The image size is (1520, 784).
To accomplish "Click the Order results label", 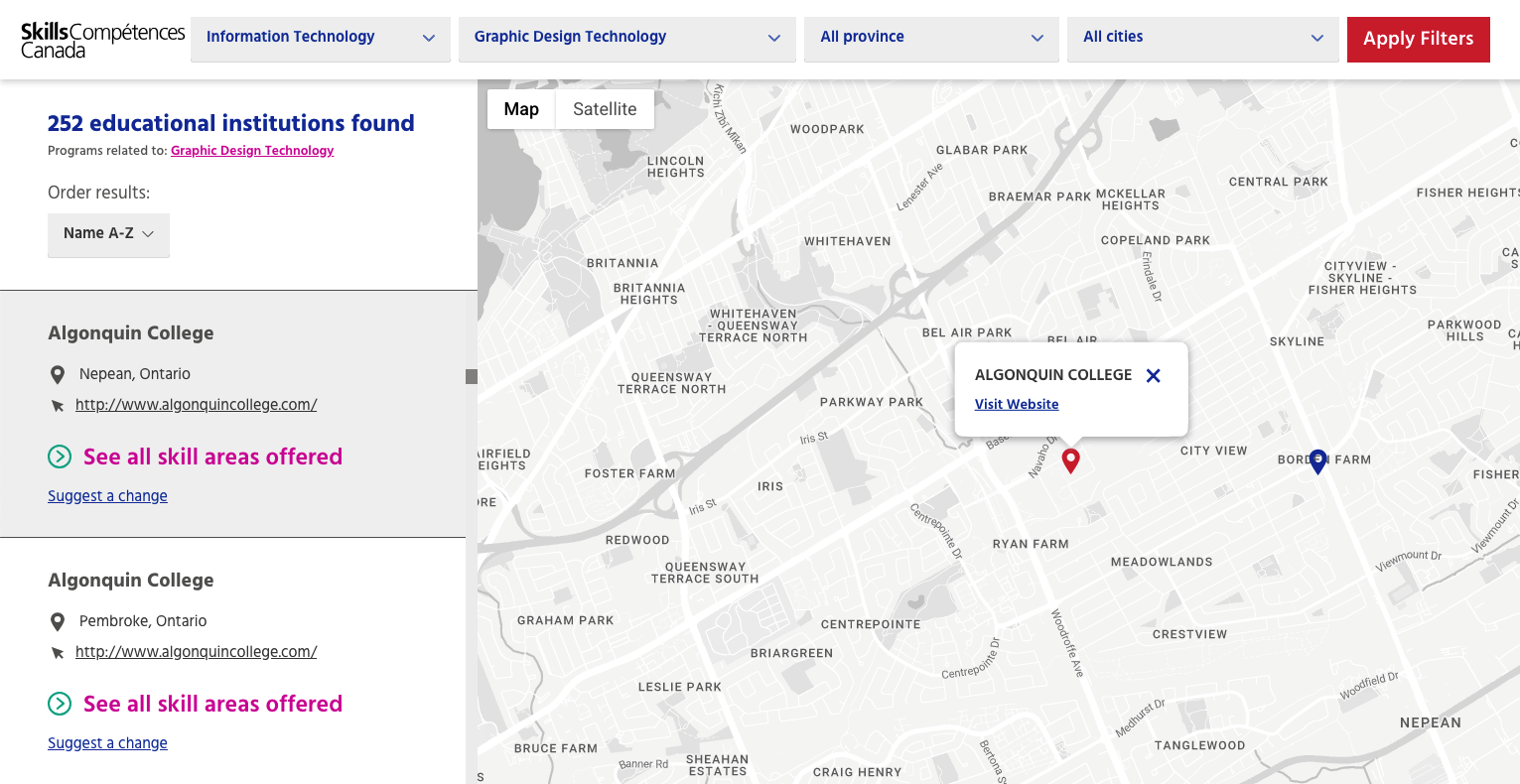I will 99,193.
